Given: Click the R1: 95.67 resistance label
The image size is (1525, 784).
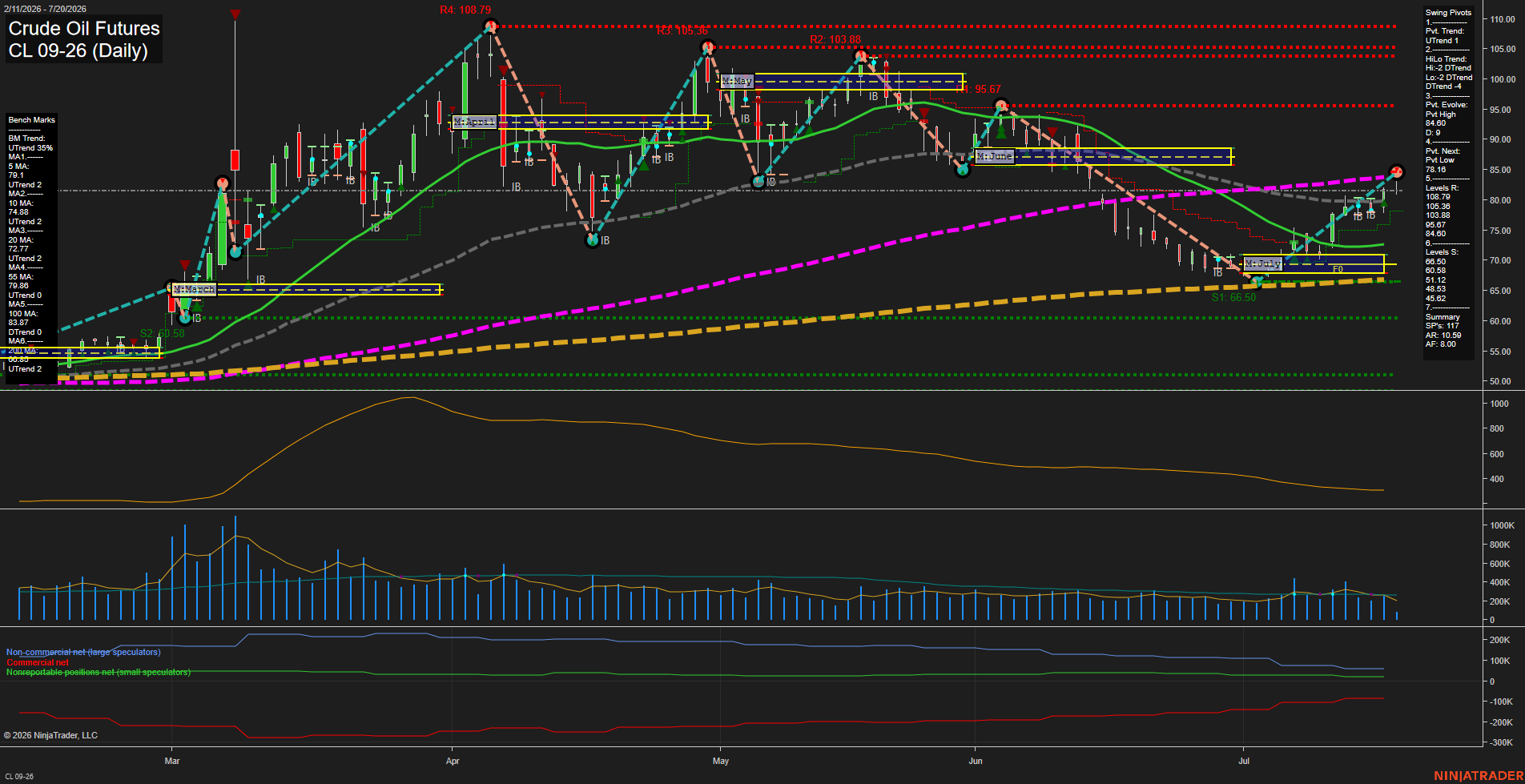Looking at the screenshot, I should [x=978, y=89].
